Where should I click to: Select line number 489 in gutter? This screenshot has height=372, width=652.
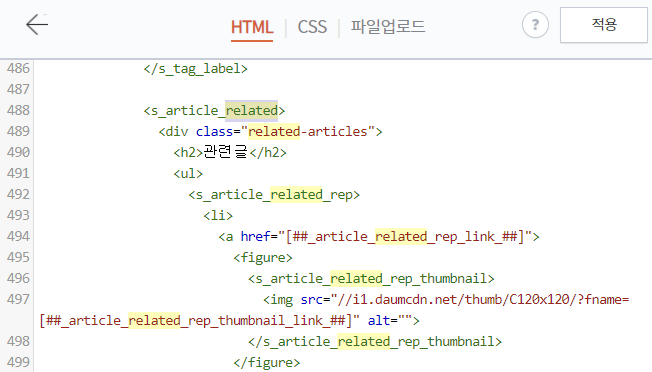coord(18,131)
